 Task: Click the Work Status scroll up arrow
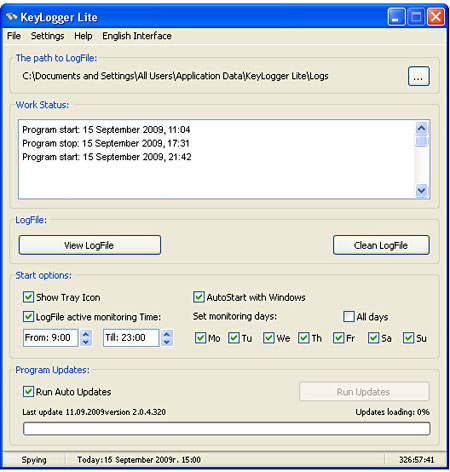coord(421,128)
